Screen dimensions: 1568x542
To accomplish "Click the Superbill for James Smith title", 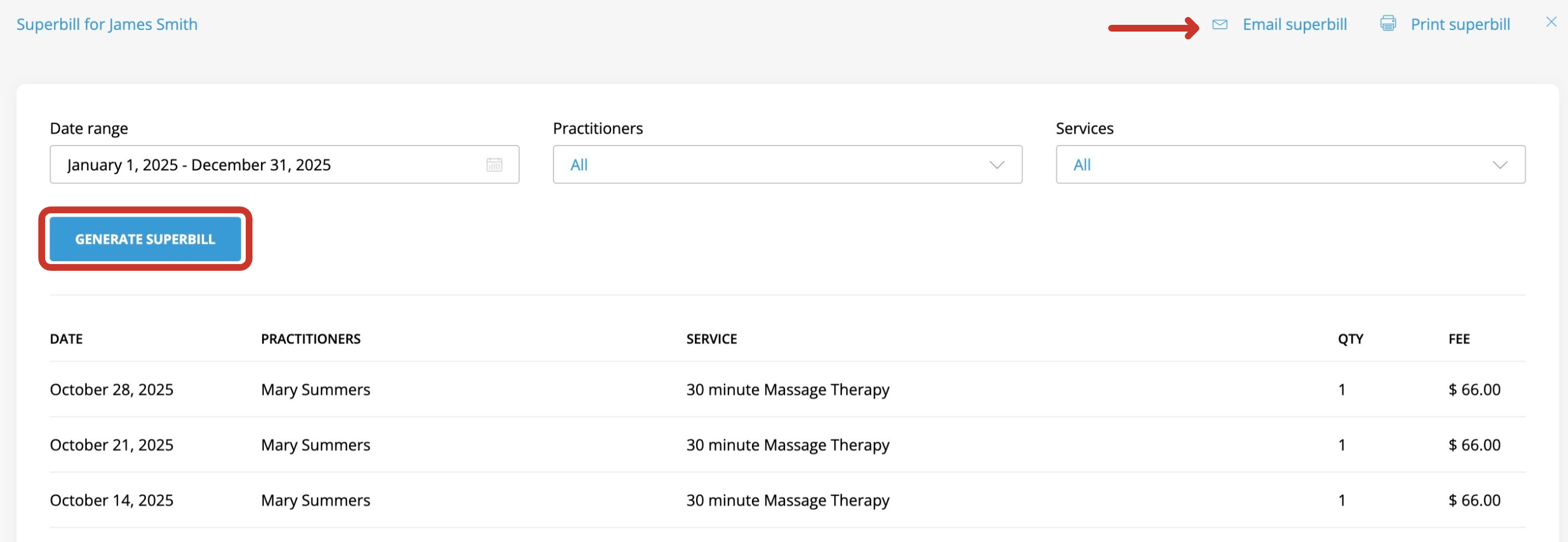I will pyautogui.click(x=107, y=24).
